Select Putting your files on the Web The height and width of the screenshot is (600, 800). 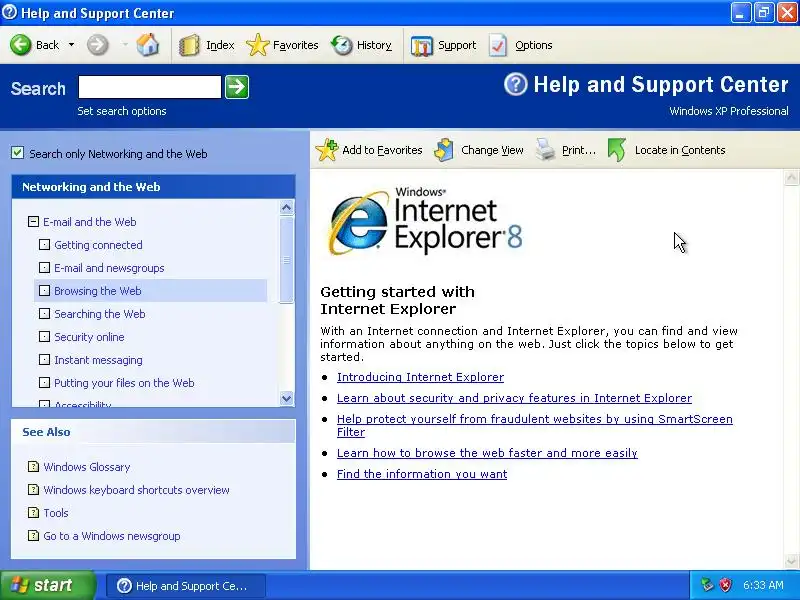[x=124, y=383]
